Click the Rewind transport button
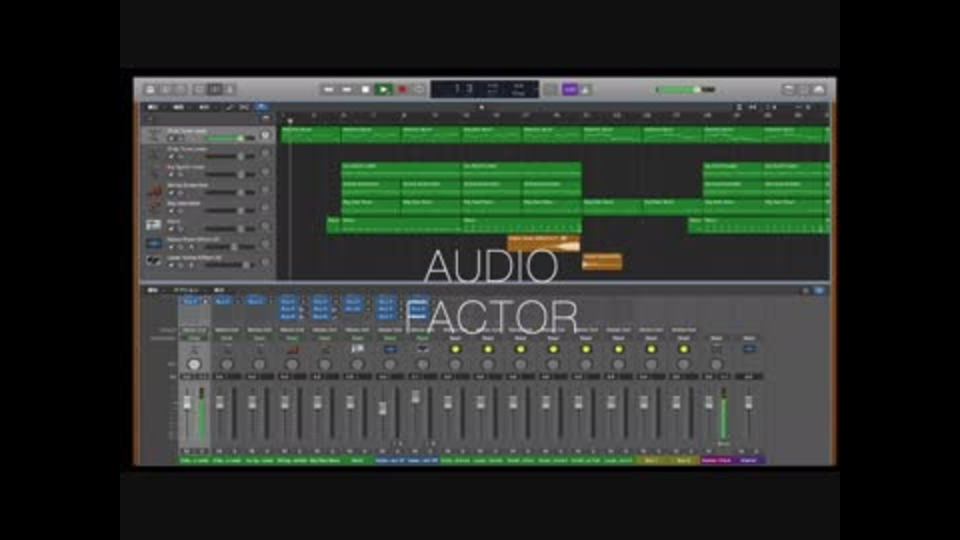960x540 pixels. tap(328, 89)
